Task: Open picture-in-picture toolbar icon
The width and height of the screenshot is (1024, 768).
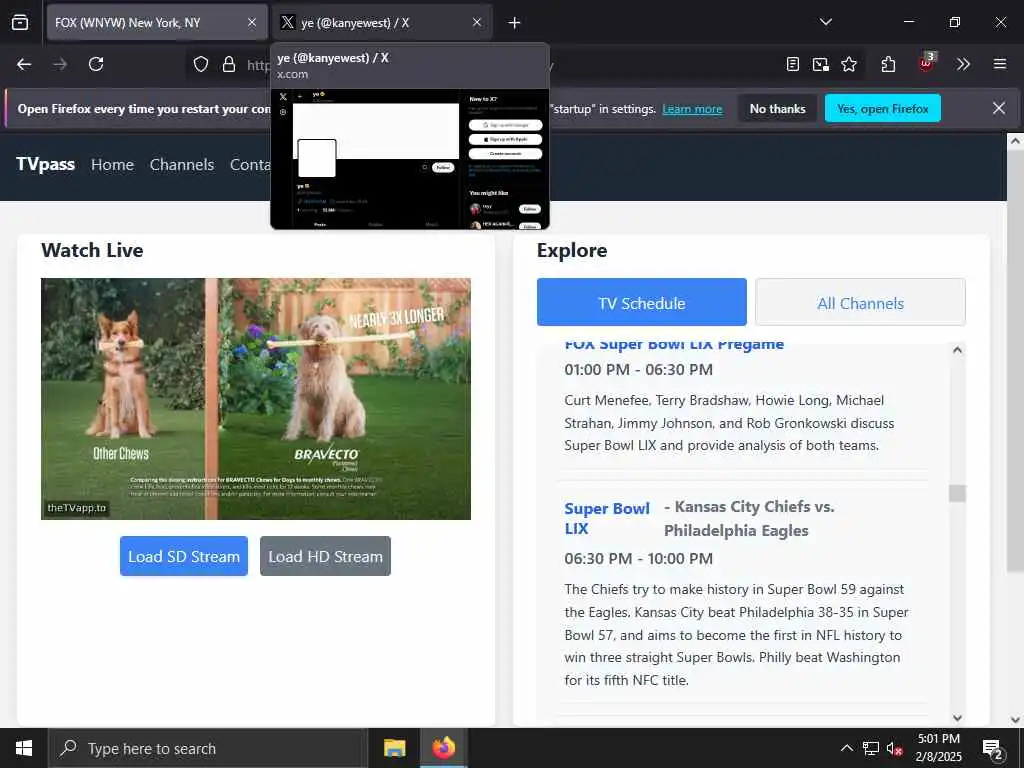Action: point(820,64)
